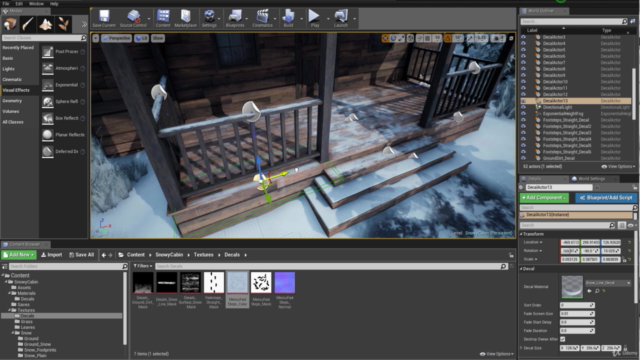Toggle visibility eye for GroundDirt_Decal
This screenshot has width=640, height=360.
tap(523, 158)
